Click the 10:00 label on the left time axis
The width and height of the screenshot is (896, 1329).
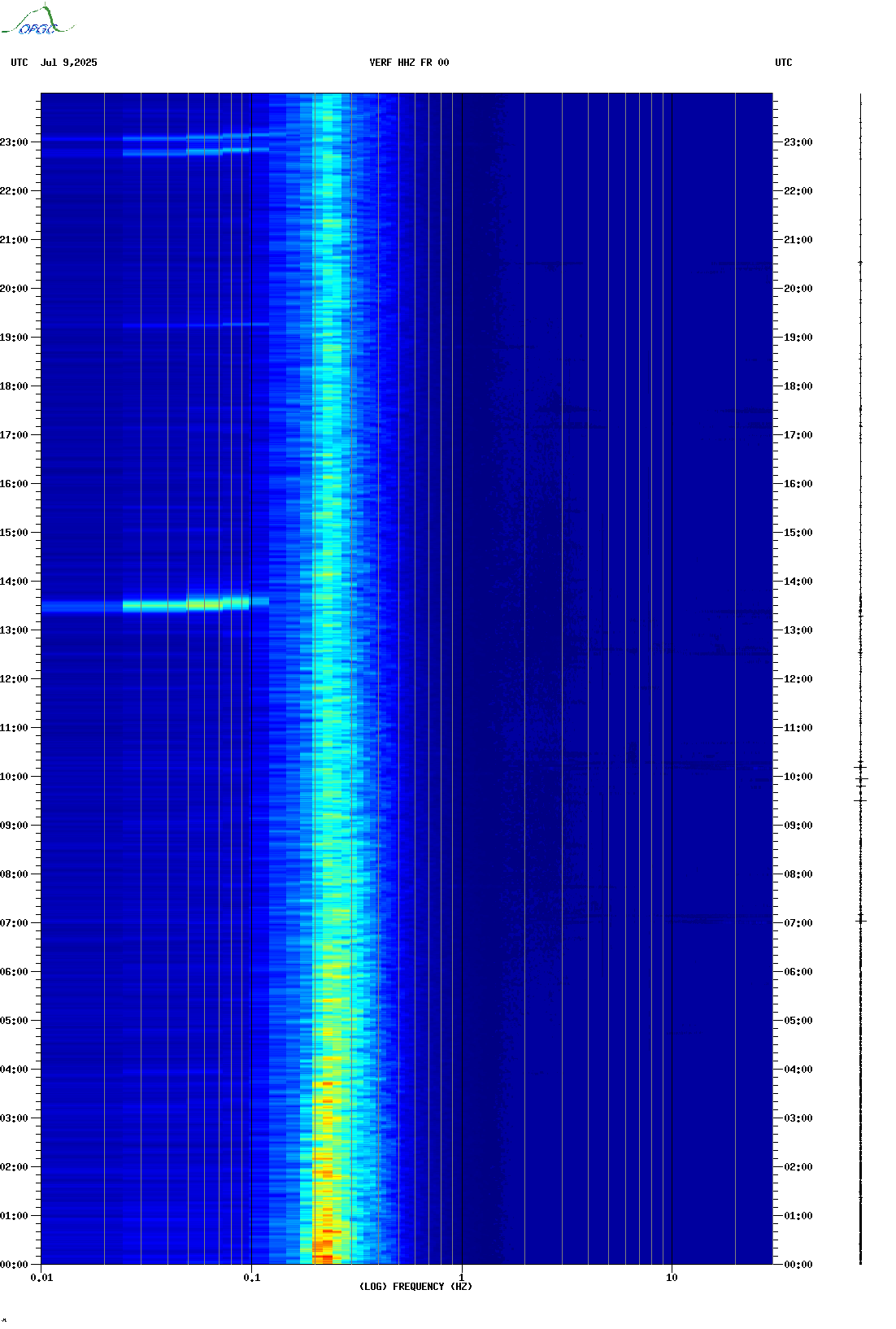click(x=14, y=777)
